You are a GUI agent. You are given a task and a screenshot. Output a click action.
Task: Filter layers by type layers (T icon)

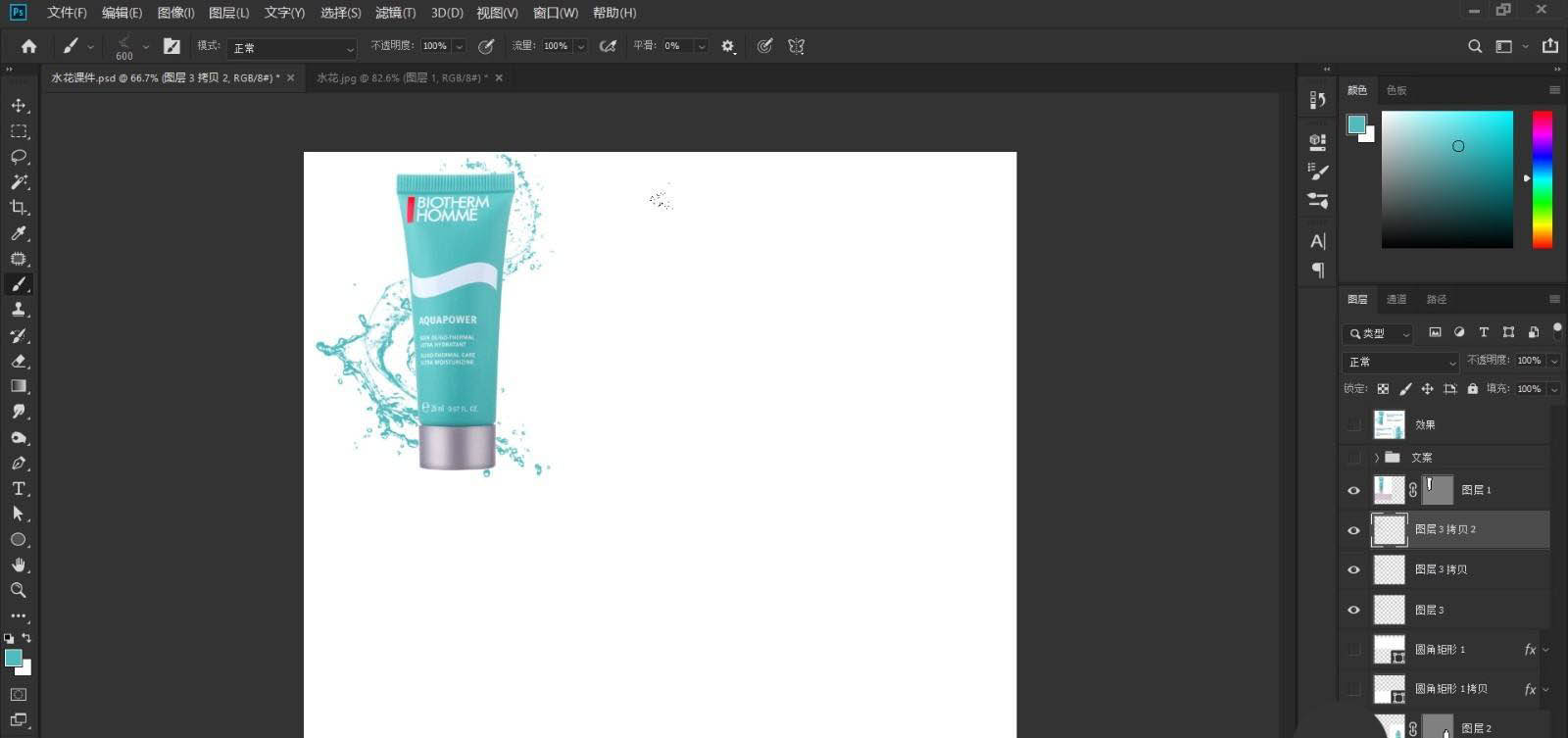tap(1484, 332)
